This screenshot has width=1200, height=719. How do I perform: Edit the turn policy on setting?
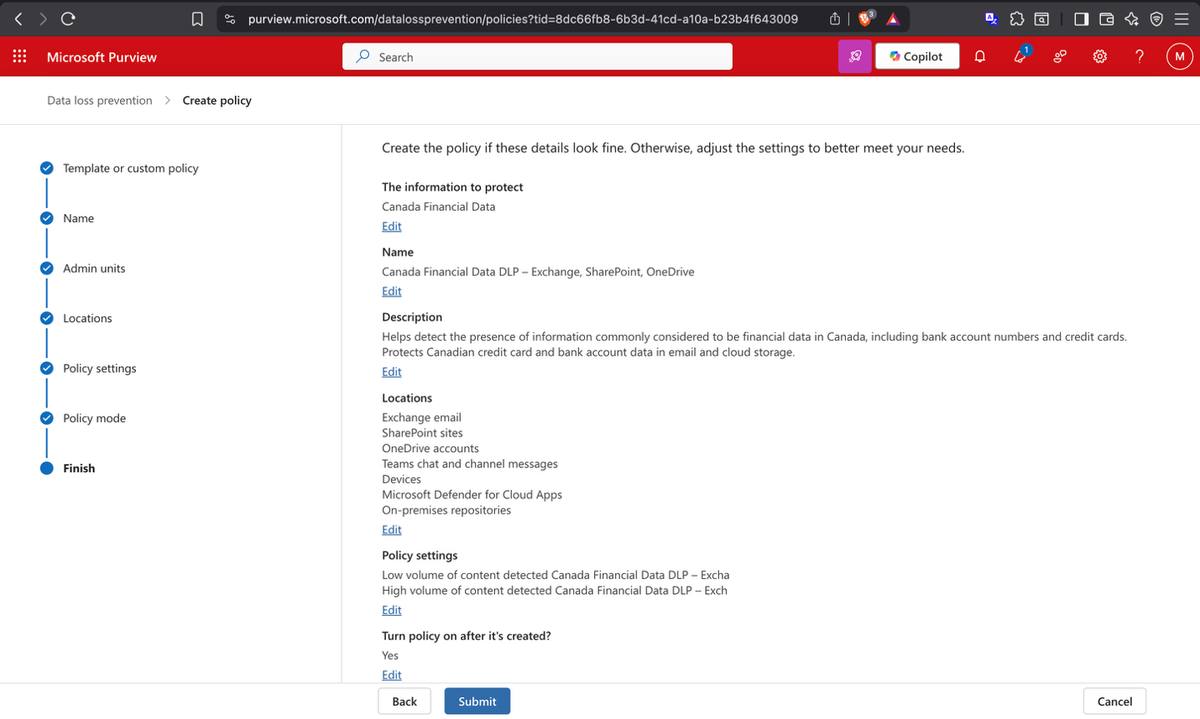[391, 674]
